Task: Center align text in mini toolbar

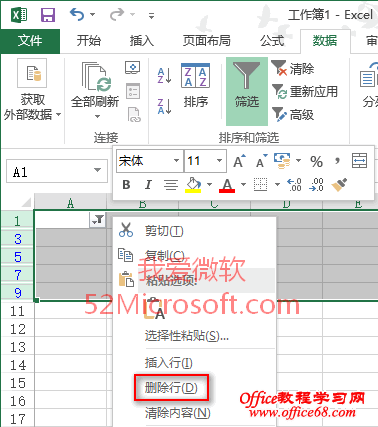Action: pyautogui.click(x=171, y=184)
